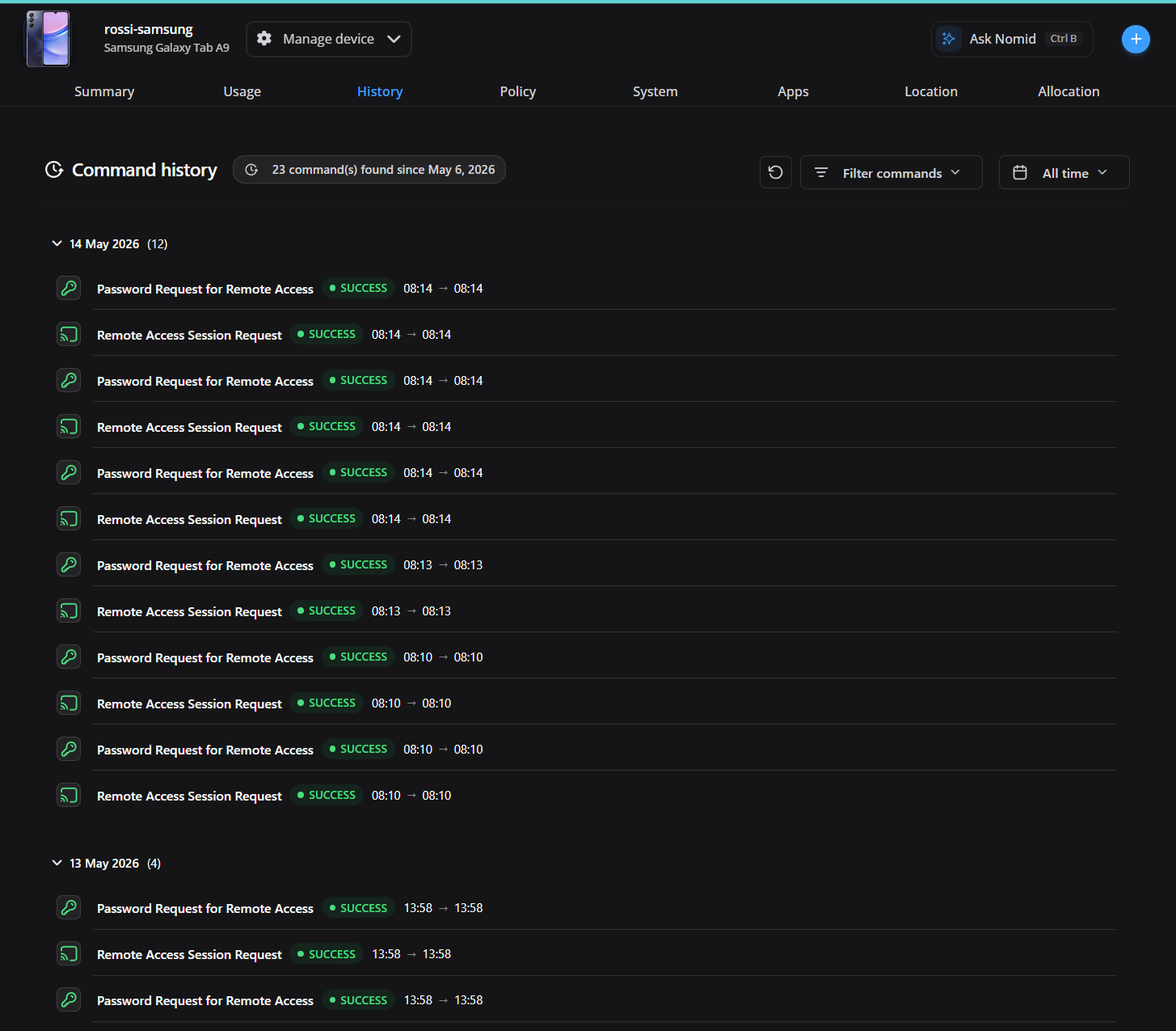Open the Allocation tab
1176x1031 pixels.
(x=1069, y=91)
